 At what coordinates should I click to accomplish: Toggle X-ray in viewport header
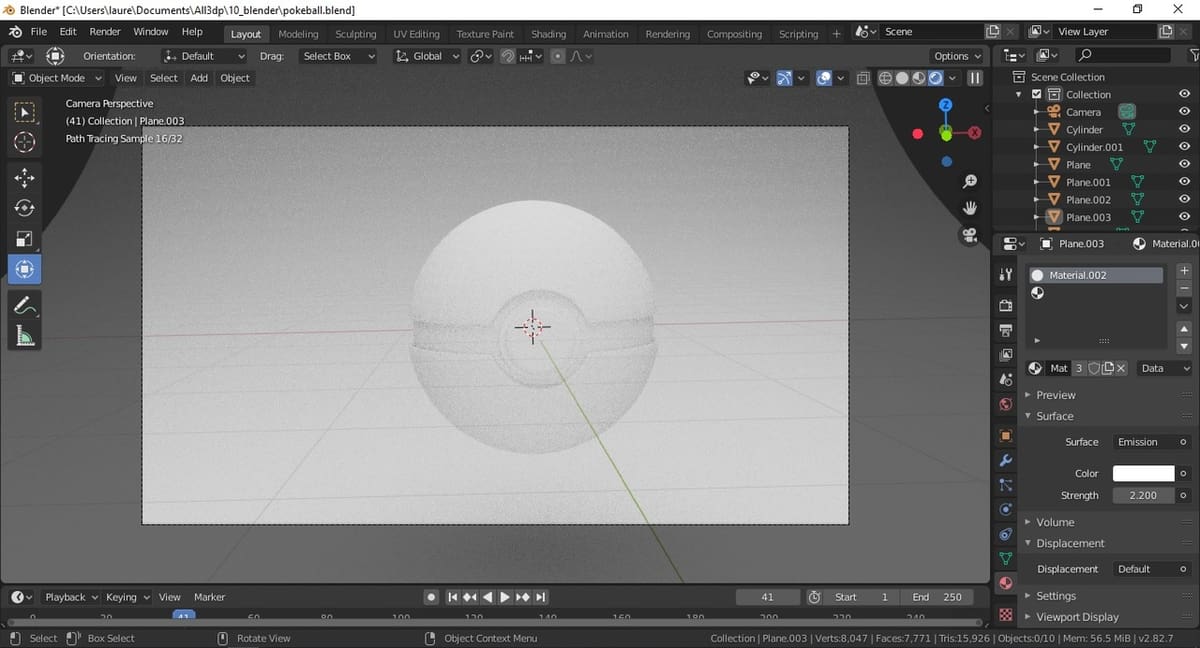click(x=862, y=78)
